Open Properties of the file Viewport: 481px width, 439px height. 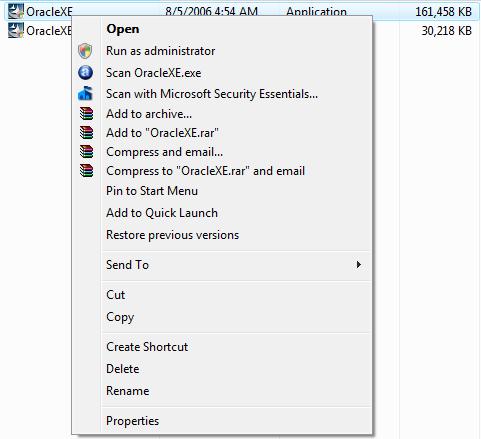tap(133, 421)
